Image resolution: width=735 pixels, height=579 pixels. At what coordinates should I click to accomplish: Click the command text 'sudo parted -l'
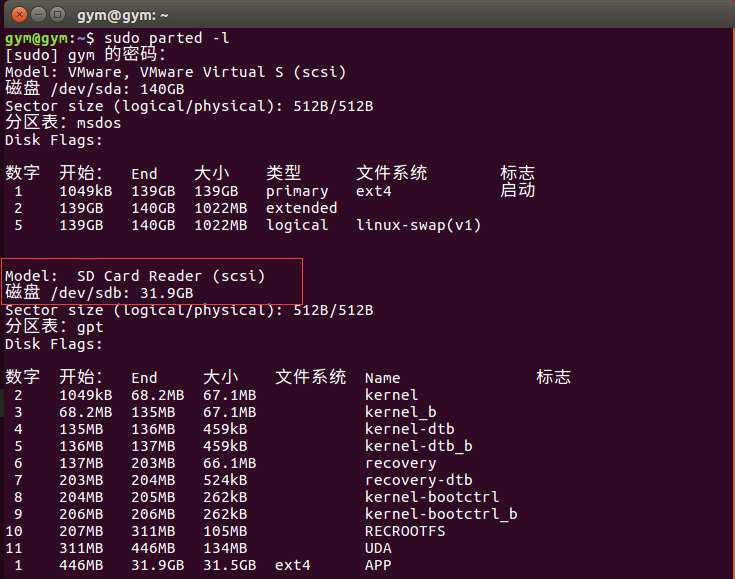pos(166,38)
